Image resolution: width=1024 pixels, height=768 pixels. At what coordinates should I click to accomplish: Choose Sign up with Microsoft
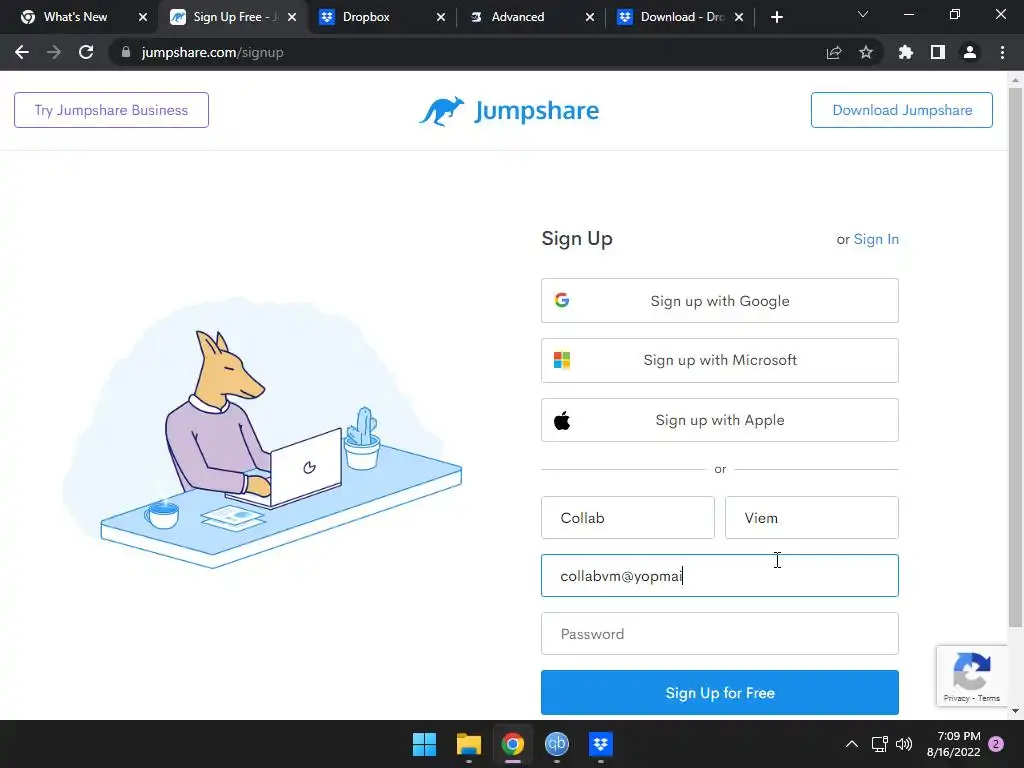(x=720, y=360)
